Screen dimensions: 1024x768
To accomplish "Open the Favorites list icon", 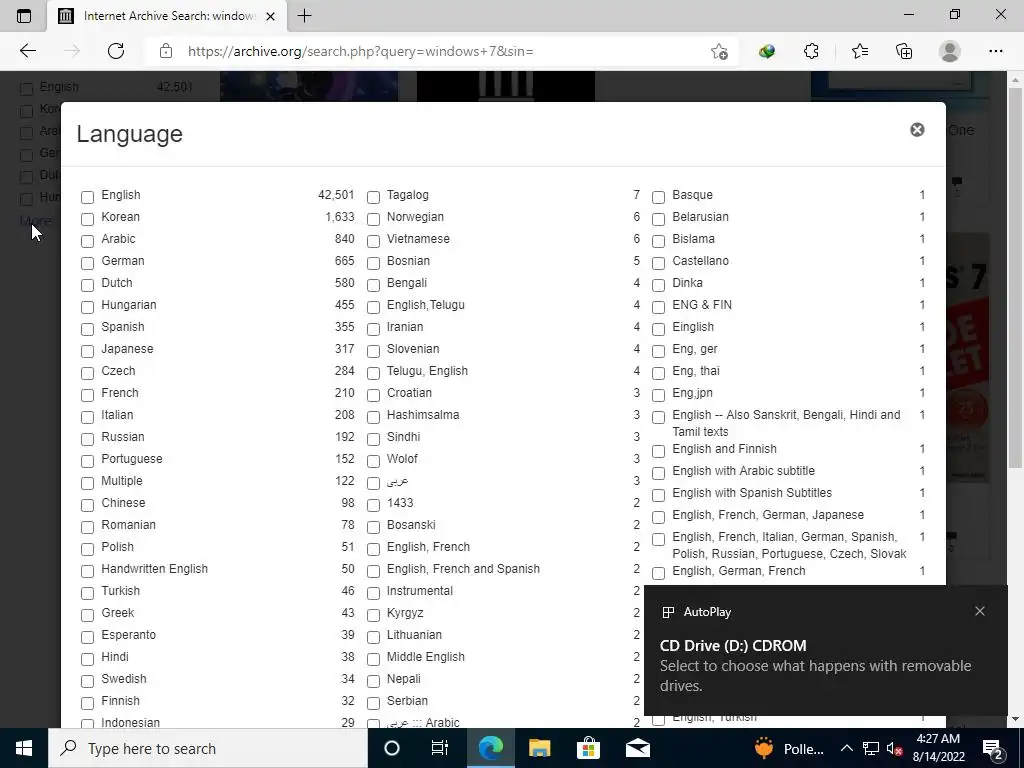I will [x=859, y=51].
